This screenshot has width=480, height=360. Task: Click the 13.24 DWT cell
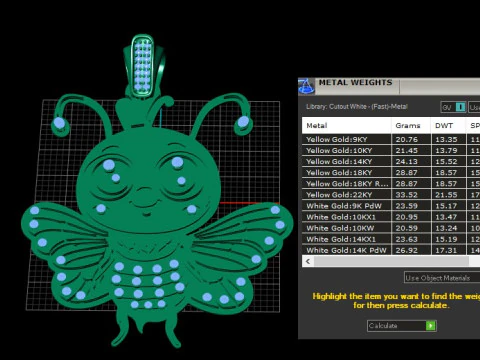click(448, 228)
